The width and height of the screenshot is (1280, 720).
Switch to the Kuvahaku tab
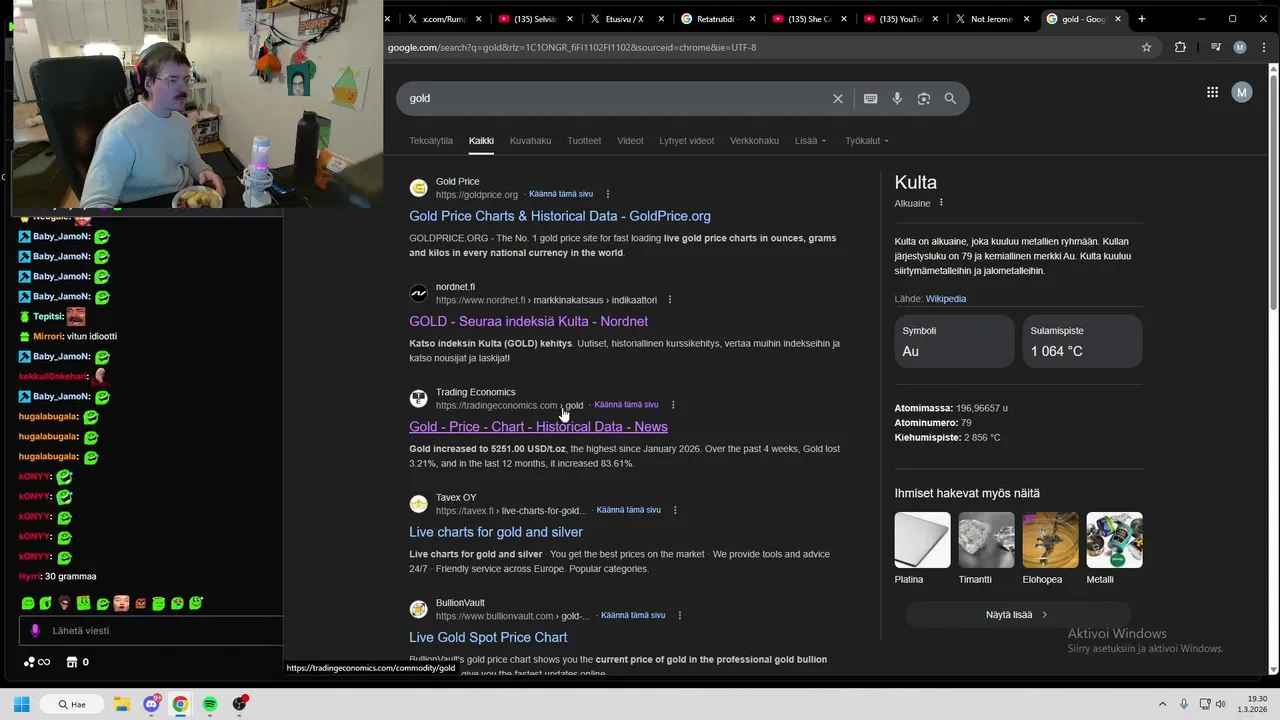tap(530, 141)
